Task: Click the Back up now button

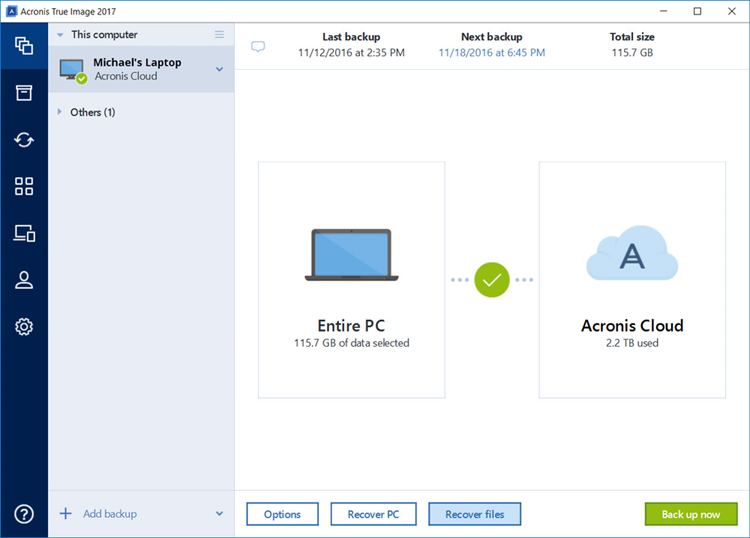Action: [x=690, y=514]
